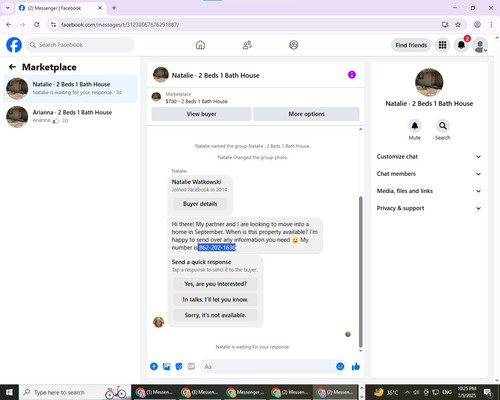Open the tab search dropdown arrow
Viewport: 500px width, 400px height.
coord(8,8)
